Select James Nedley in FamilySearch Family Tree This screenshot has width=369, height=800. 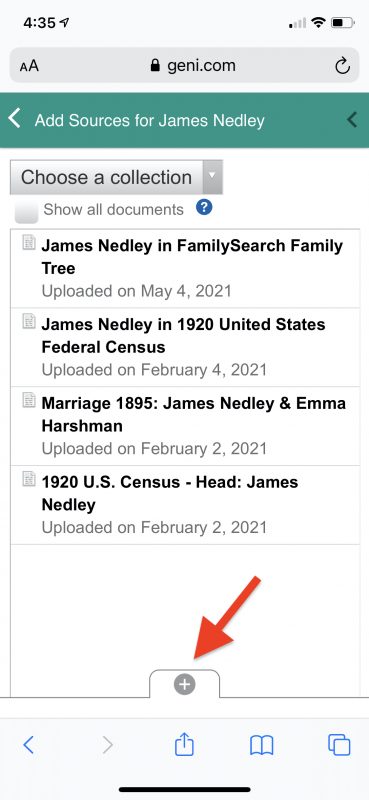(x=185, y=268)
